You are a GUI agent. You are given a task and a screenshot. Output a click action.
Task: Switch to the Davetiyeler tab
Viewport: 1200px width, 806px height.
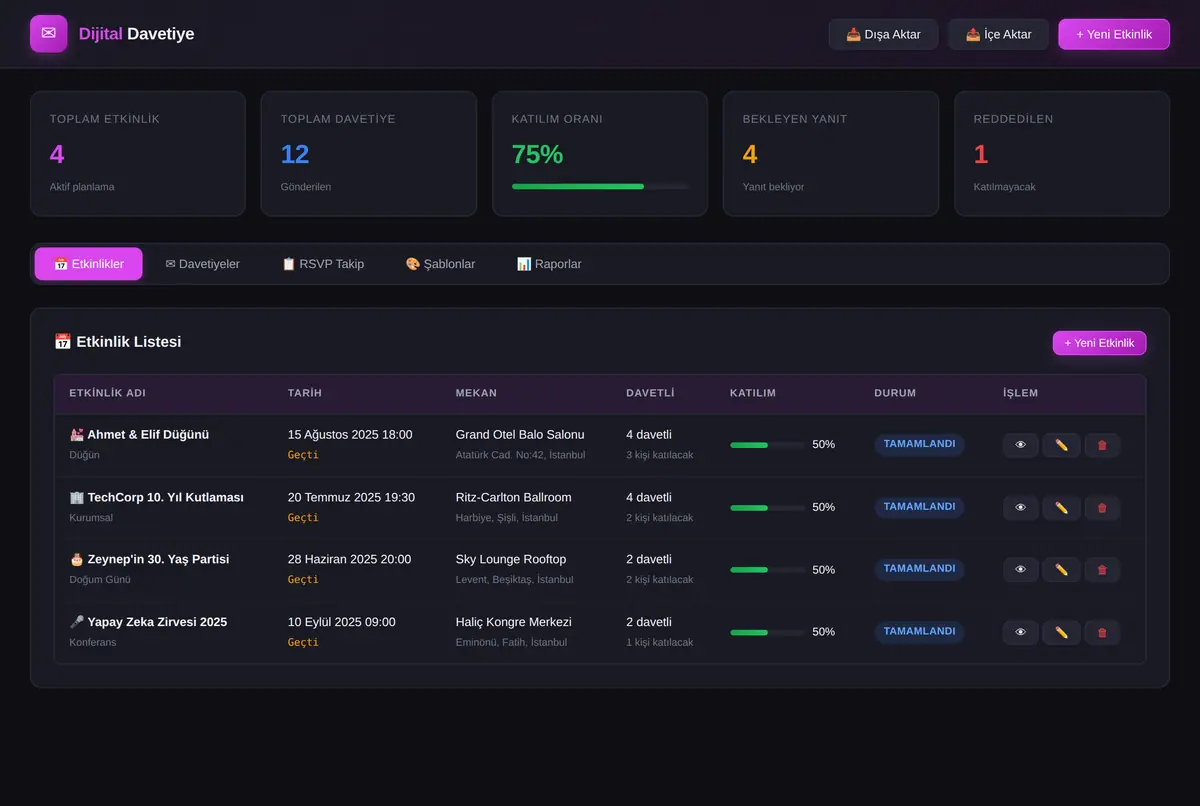(x=202, y=264)
